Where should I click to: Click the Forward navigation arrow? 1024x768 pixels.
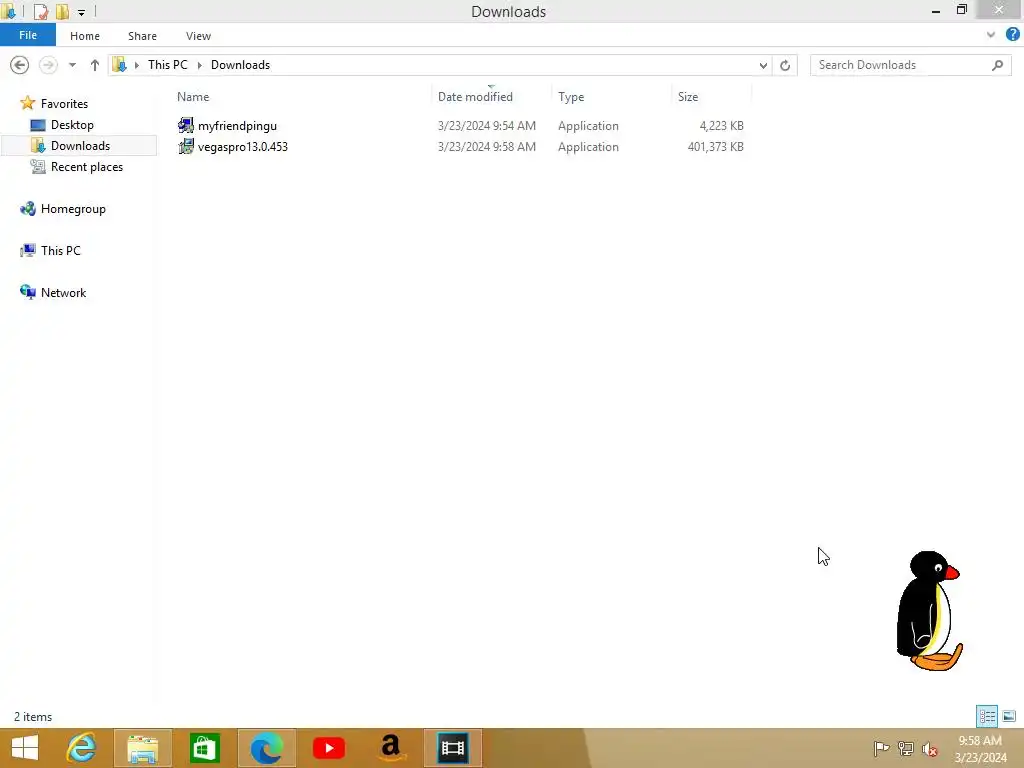tap(48, 65)
